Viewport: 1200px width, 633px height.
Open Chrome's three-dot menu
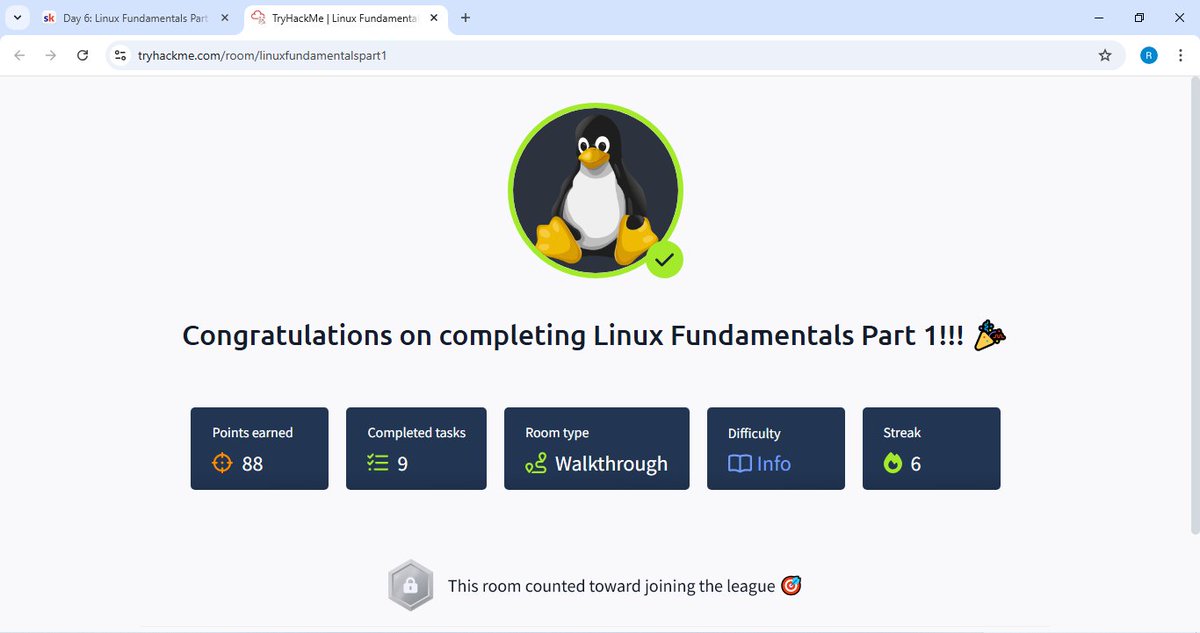pyautogui.click(x=1180, y=55)
